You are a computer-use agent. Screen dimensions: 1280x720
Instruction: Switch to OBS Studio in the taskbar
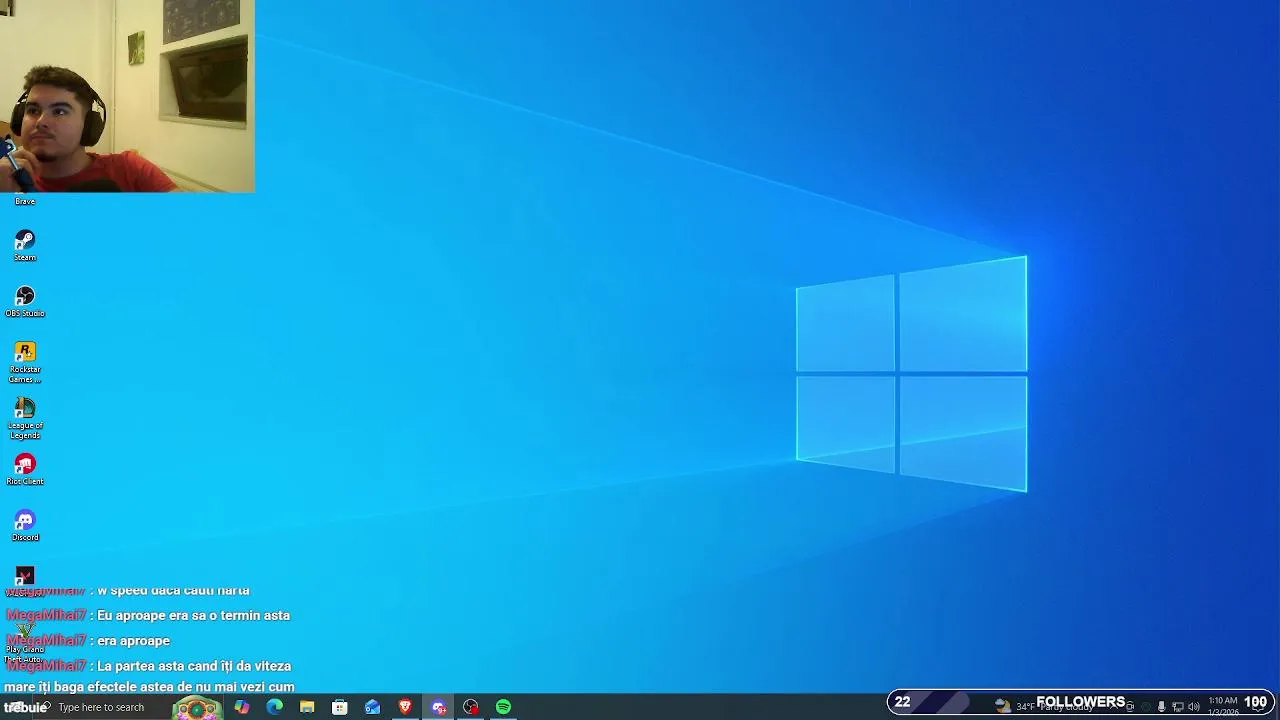tap(471, 707)
